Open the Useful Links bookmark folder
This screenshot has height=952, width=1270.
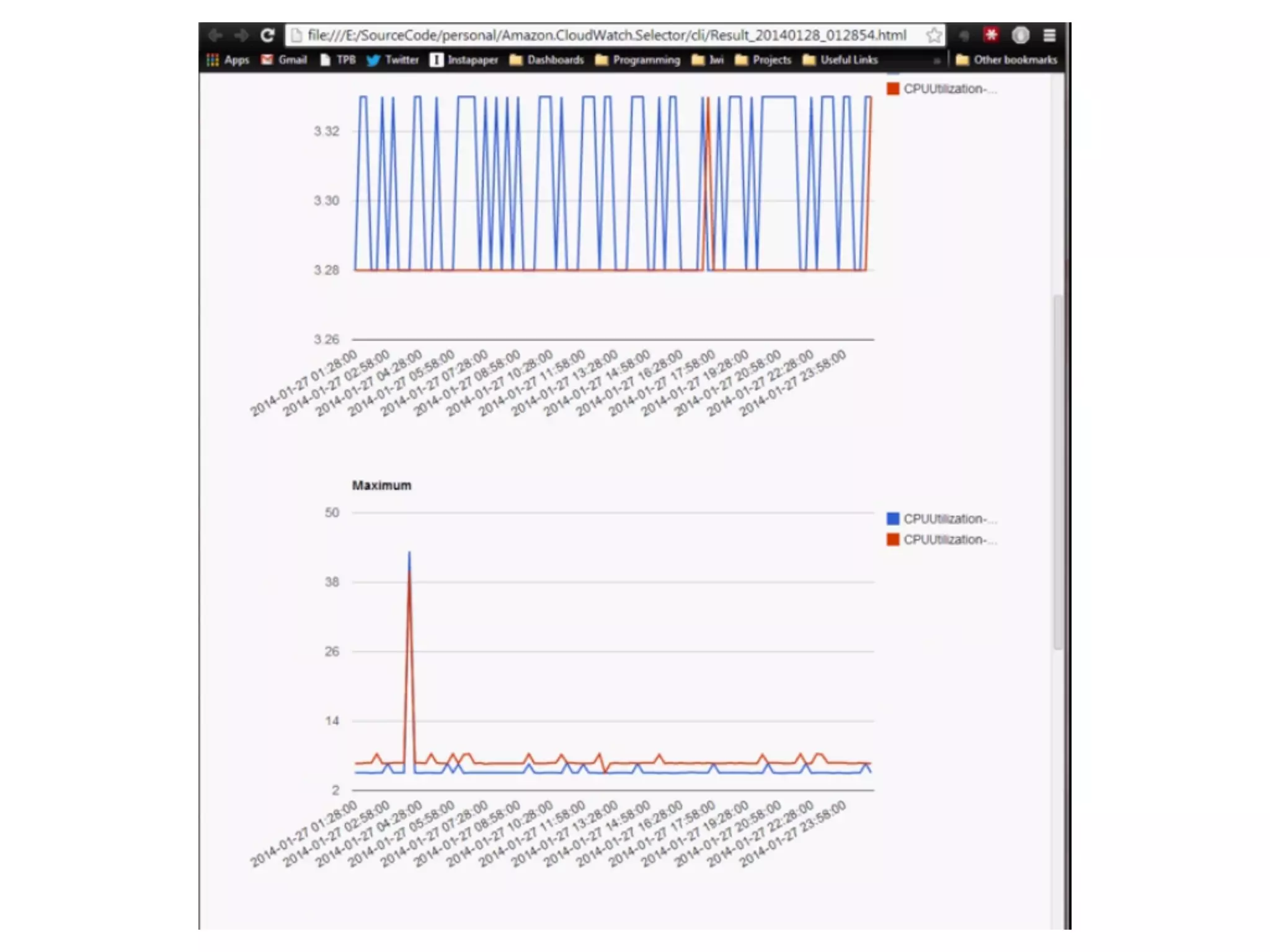(840, 60)
